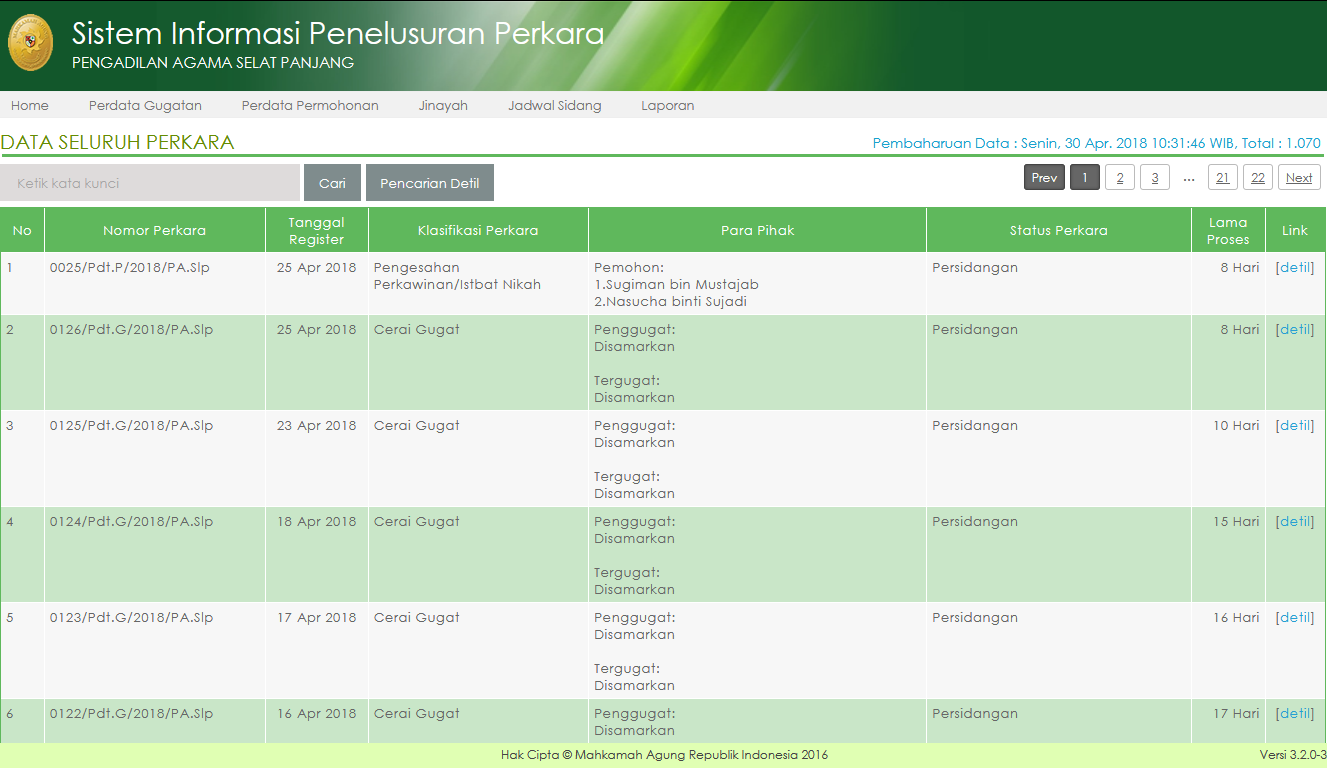This screenshot has height=768, width=1327.
Task: Click PENGADILAN AGAMA SELAT PANJANG subtitle
Action: click(x=213, y=63)
